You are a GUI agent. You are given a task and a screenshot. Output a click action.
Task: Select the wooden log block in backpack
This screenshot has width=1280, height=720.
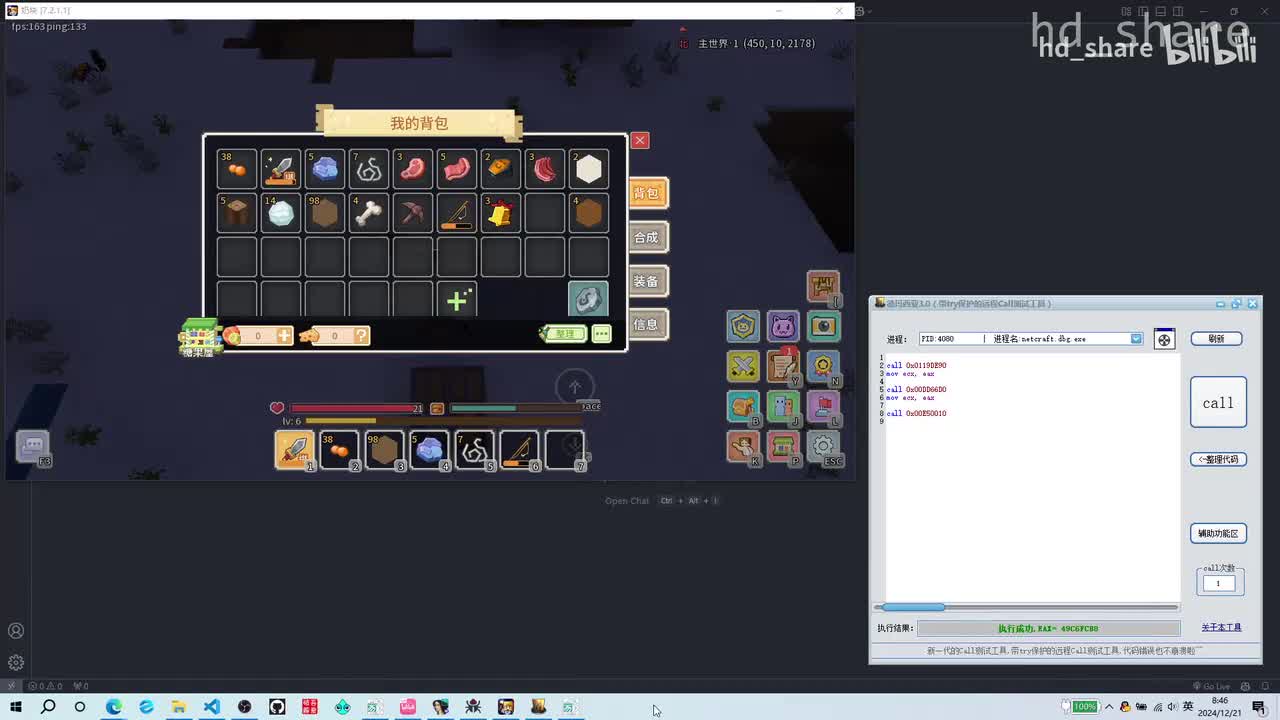tap(237, 213)
